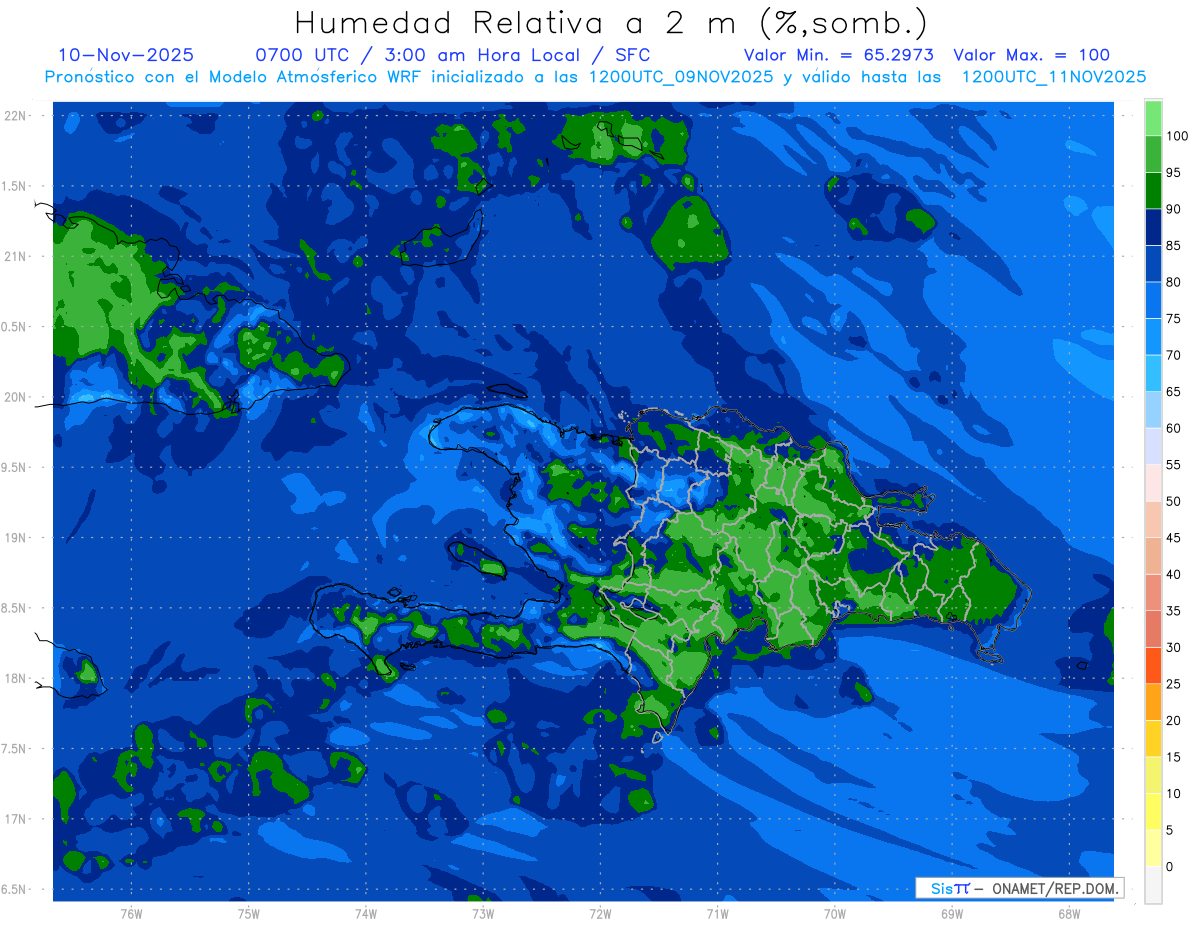Viewport: 1200px width, 927px height.
Task: Click the title "Humedad Relativa a 2 m (%,somb.)"
Action: (611, 22)
